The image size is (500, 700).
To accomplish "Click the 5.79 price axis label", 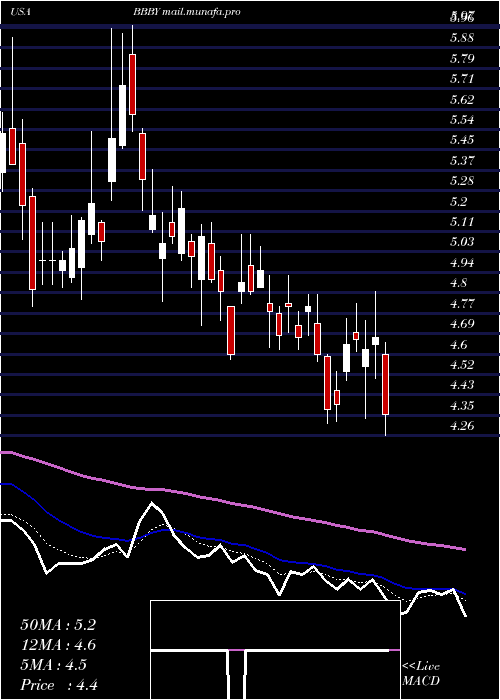I will (462, 58).
